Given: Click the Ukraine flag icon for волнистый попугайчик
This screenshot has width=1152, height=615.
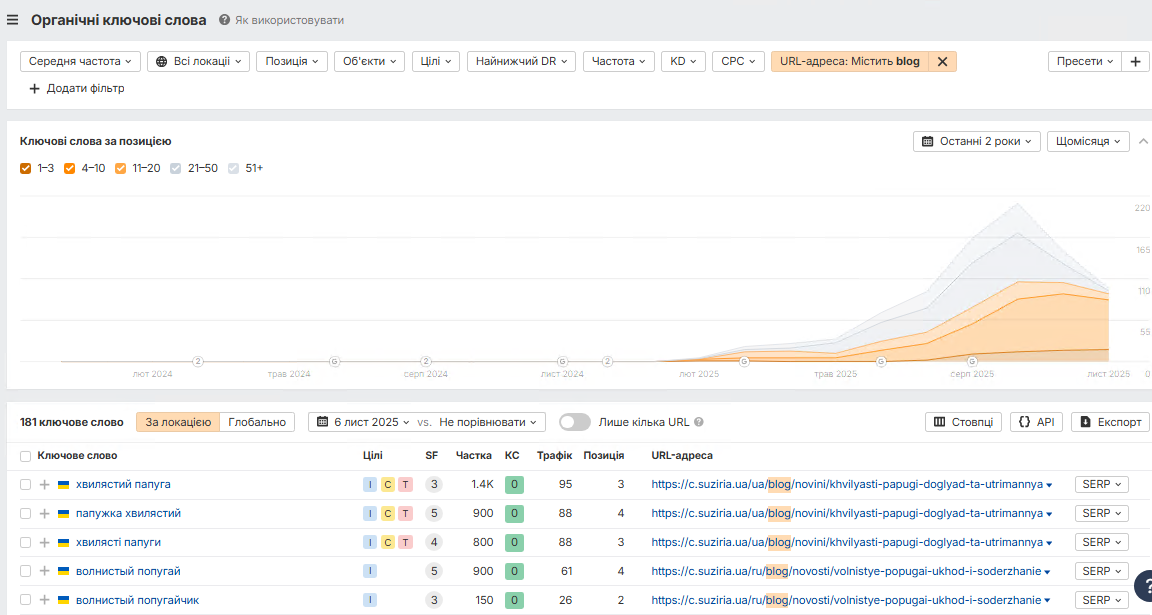Looking at the screenshot, I should 63,600.
